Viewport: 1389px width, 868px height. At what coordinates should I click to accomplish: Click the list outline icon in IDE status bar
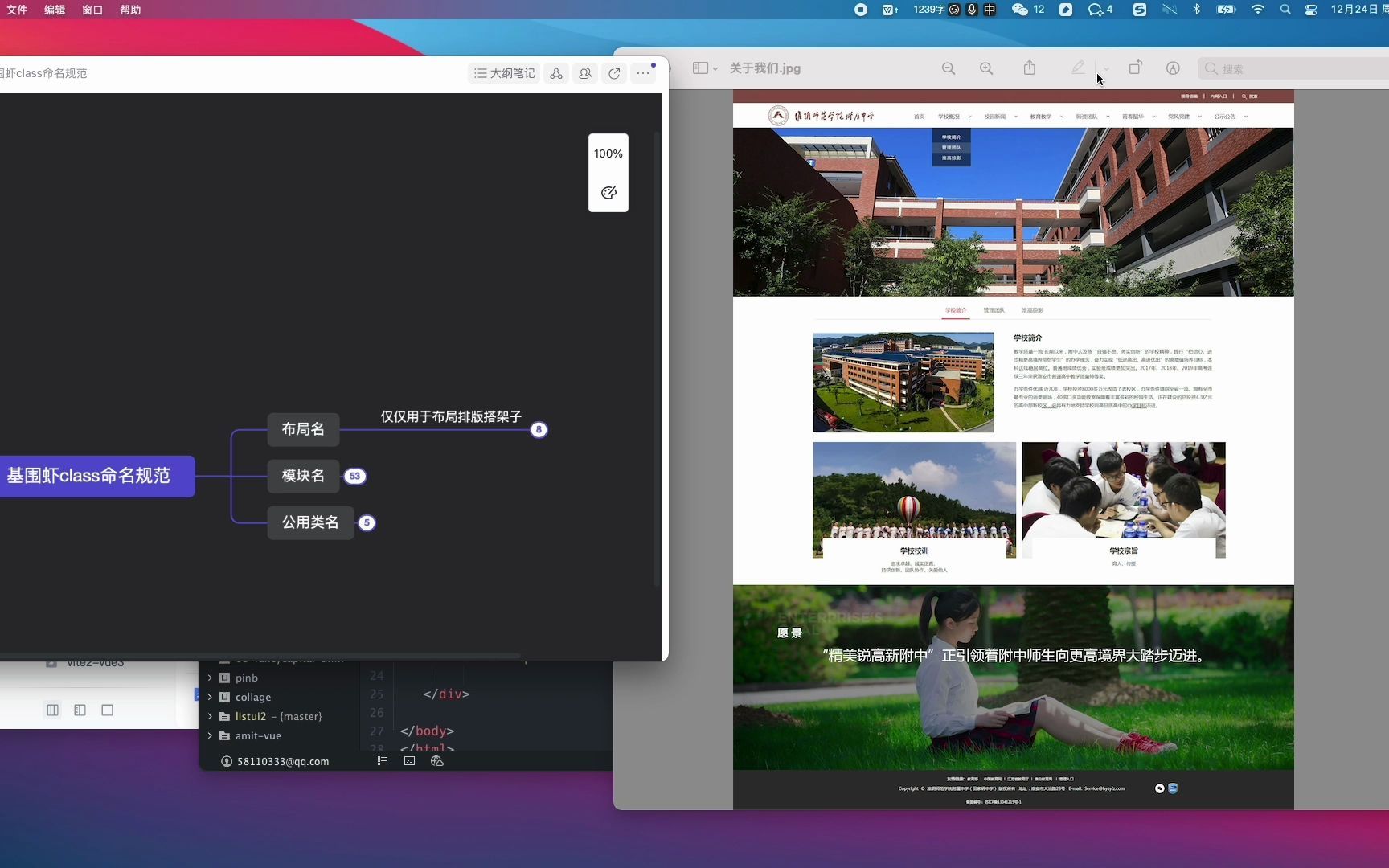pos(383,761)
